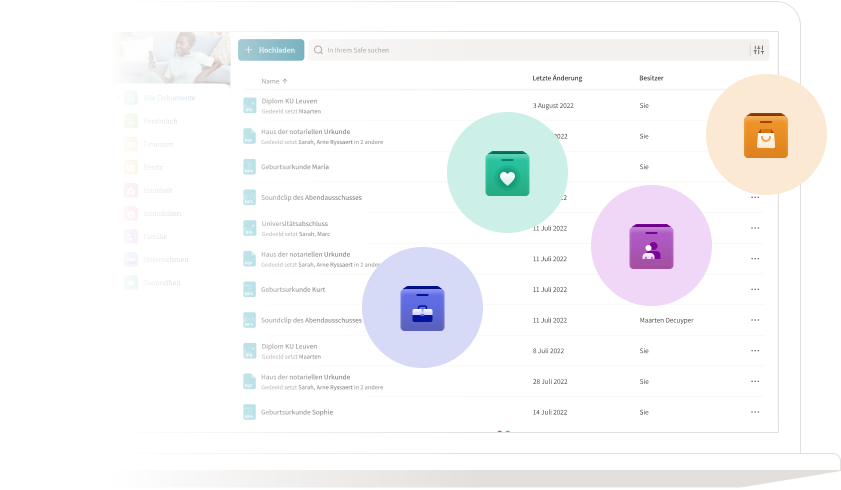Screen dimensions: 841x490
Task: Select Gesundheit category label
Action: (161, 283)
